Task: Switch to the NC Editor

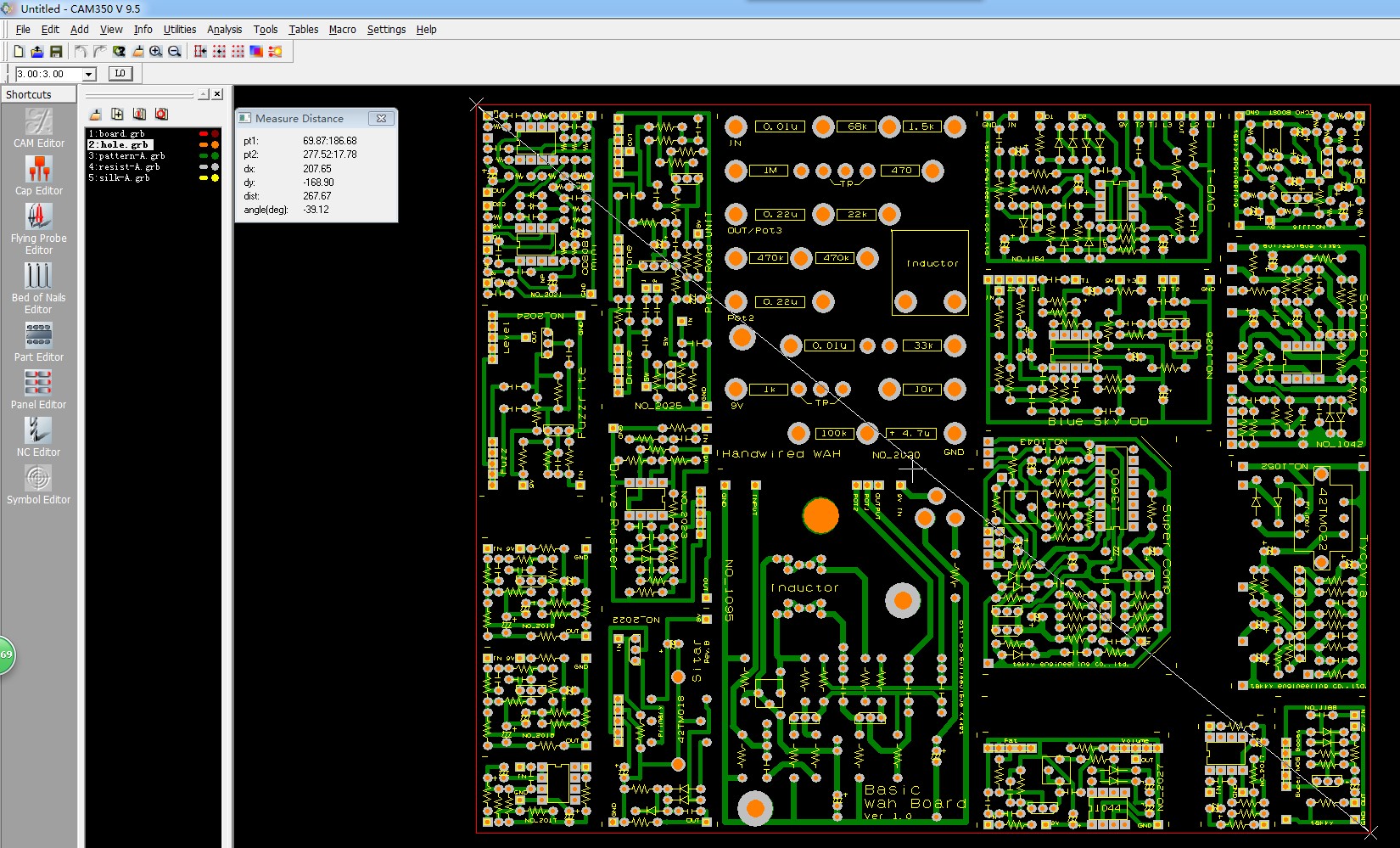Action: coord(38,437)
